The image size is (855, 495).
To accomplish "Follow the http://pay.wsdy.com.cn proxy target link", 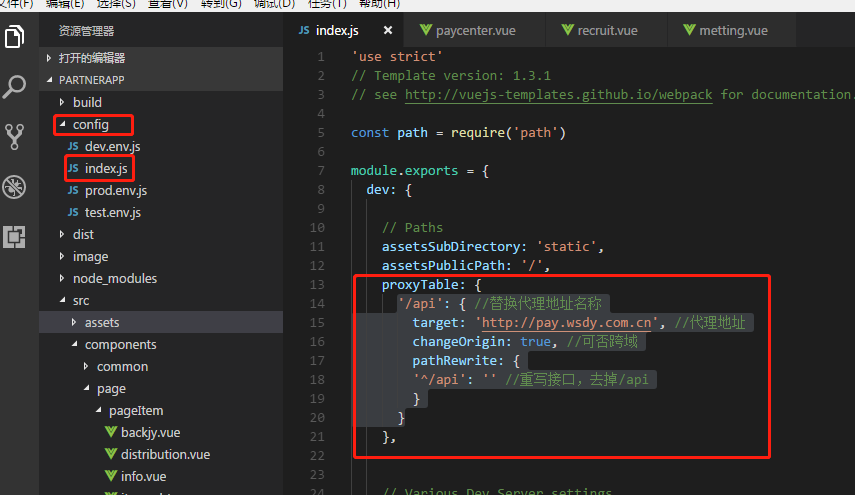I will tap(567, 323).
